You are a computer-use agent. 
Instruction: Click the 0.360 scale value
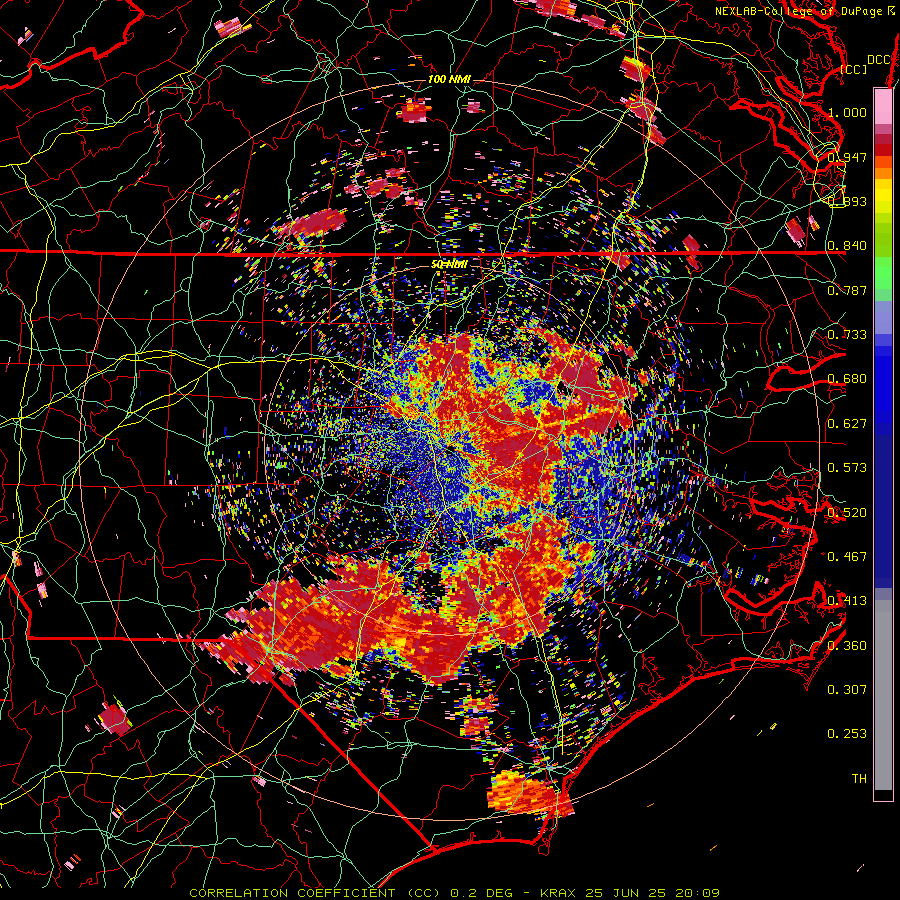coord(847,646)
